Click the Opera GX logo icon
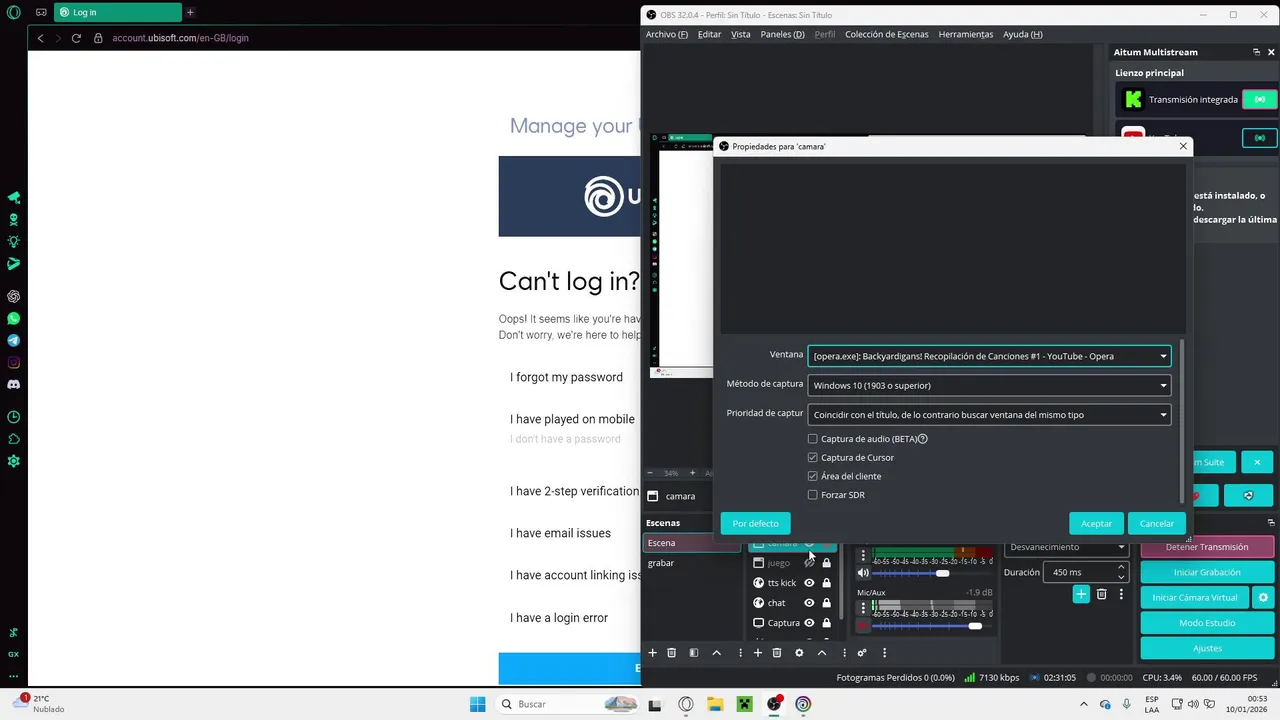The image size is (1280, 720). coord(13,12)
